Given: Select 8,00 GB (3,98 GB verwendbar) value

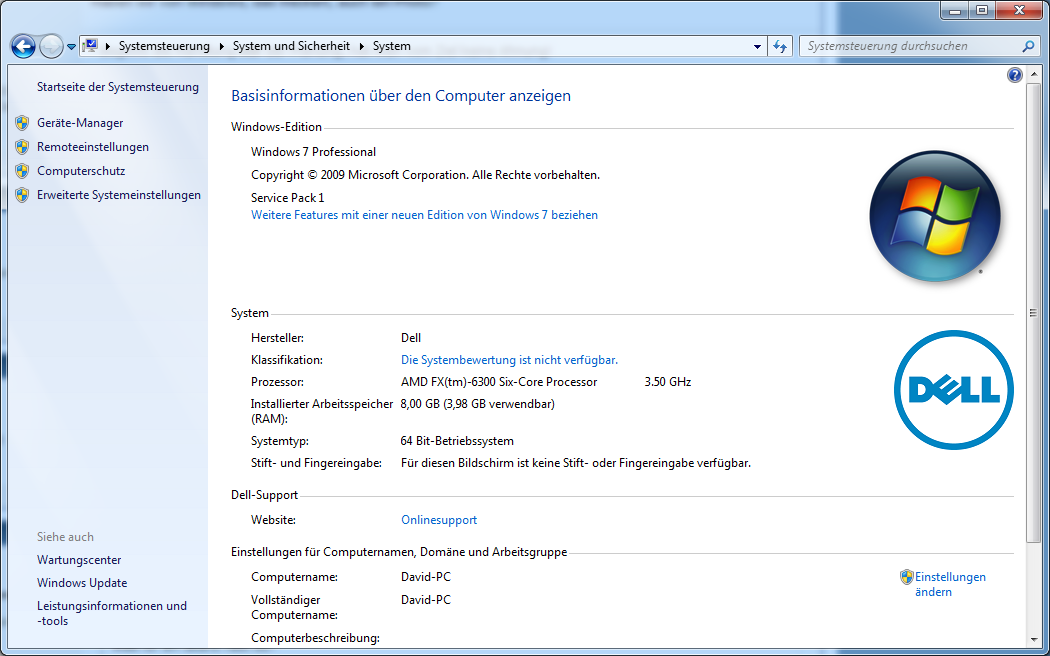Looking at the screenshot, I should click(477, 404).
